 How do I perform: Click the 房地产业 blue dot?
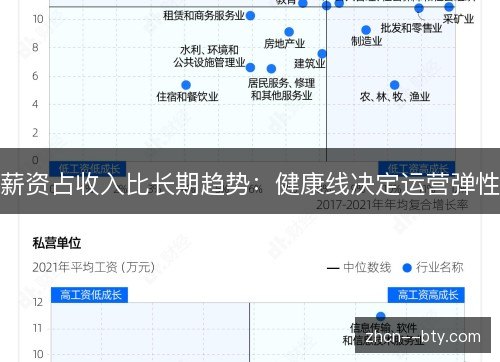coord(289,32)
